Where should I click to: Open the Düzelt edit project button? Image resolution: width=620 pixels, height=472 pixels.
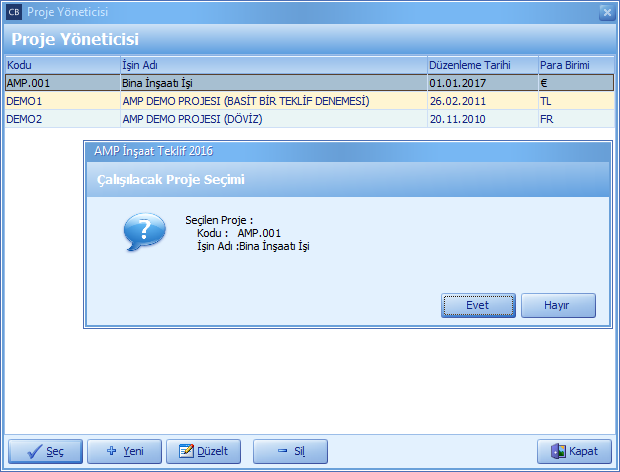pos(203,451)
